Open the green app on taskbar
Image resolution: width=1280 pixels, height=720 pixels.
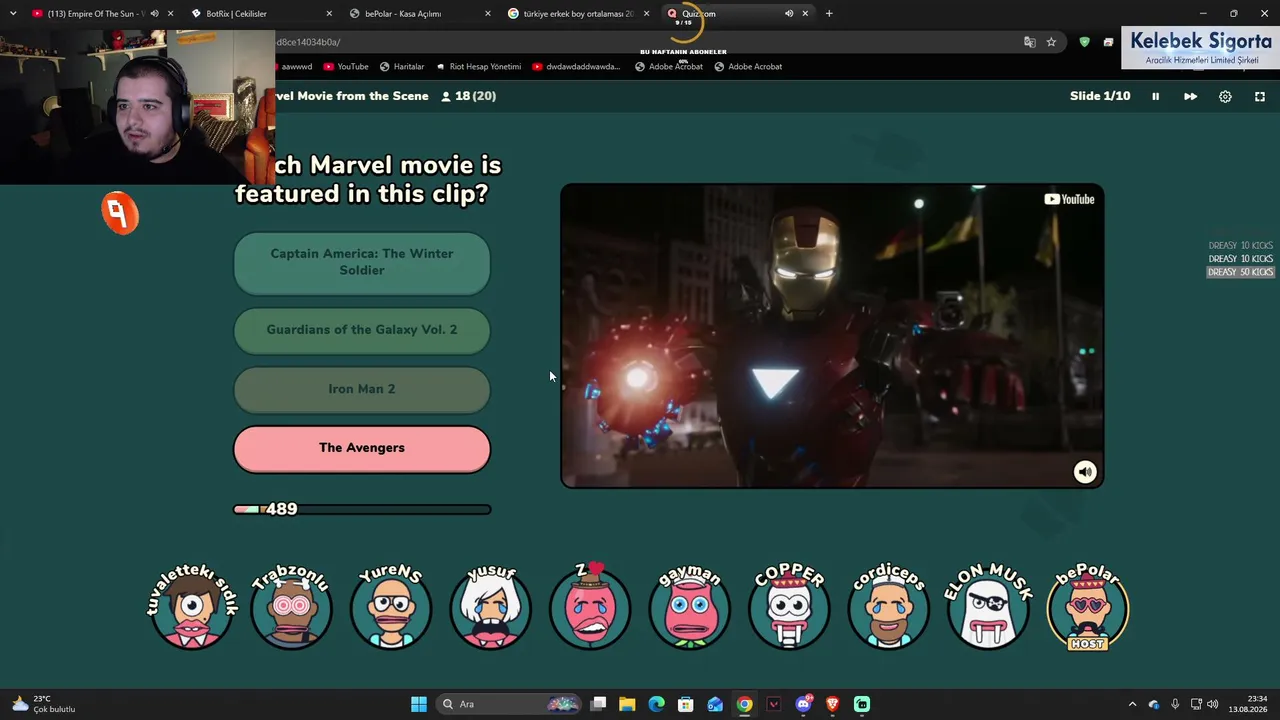pyautogui.click(x=862, y=704)
